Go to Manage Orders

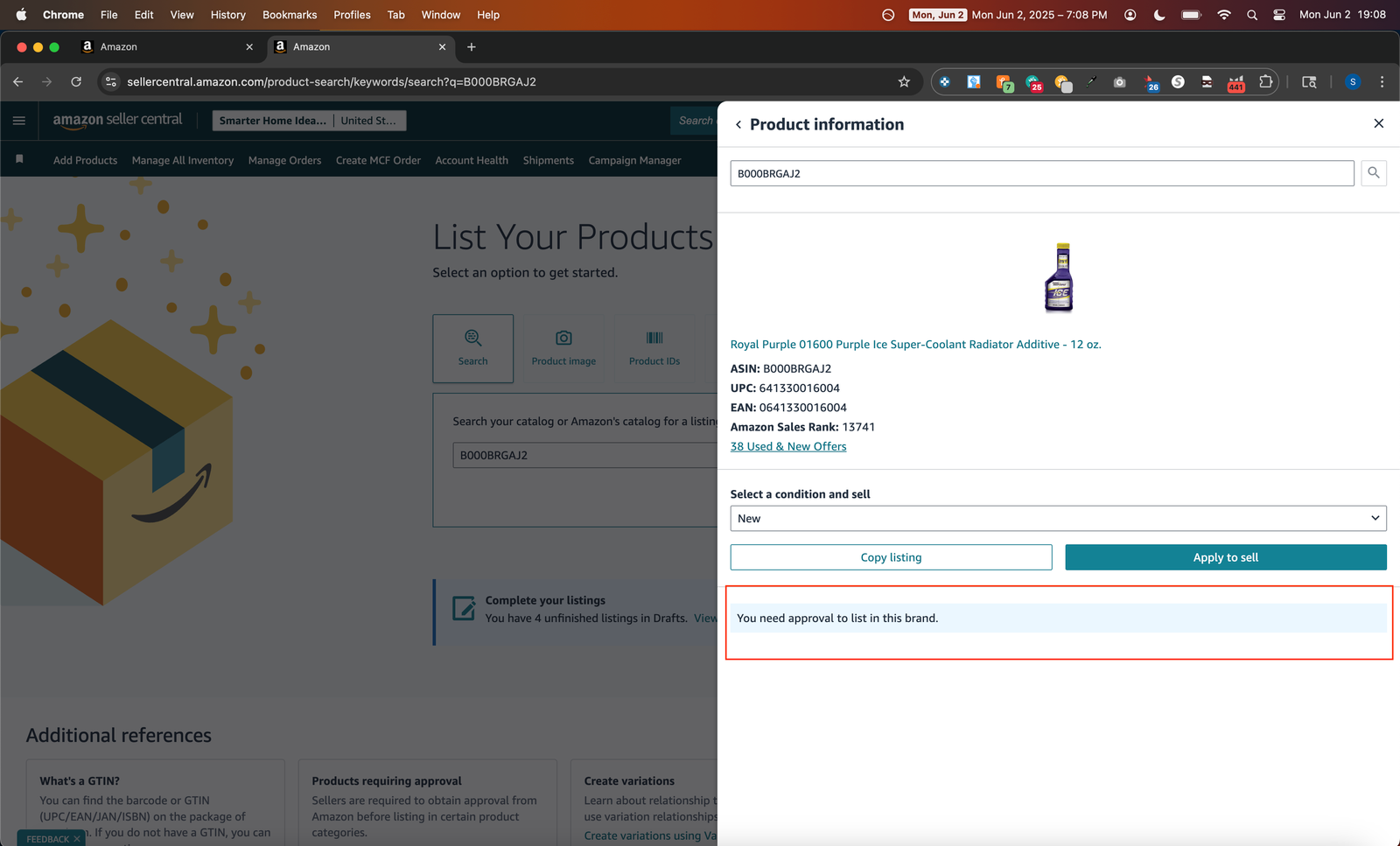[284, 160]
